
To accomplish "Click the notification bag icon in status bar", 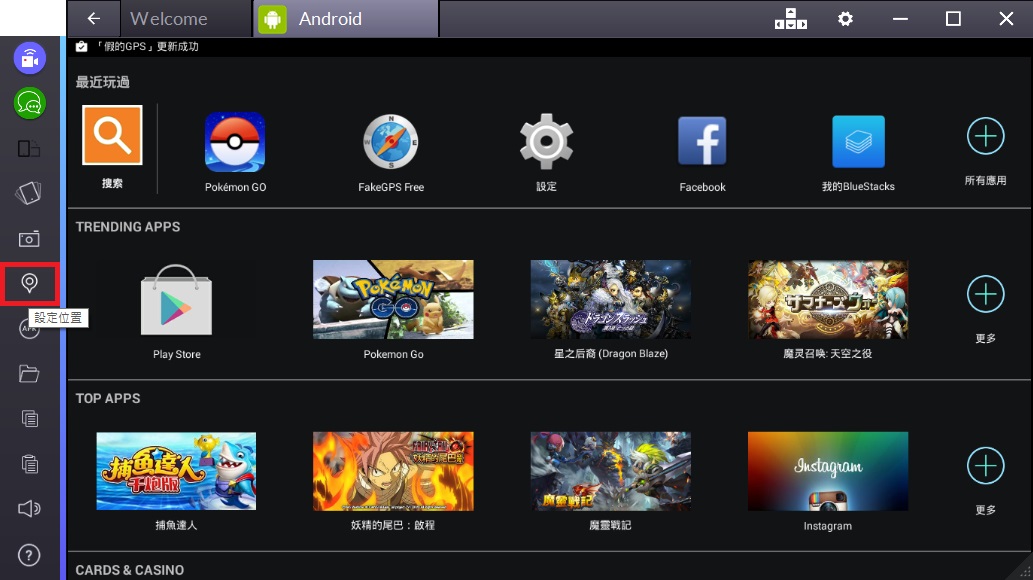I will click(x=82, y=46).
